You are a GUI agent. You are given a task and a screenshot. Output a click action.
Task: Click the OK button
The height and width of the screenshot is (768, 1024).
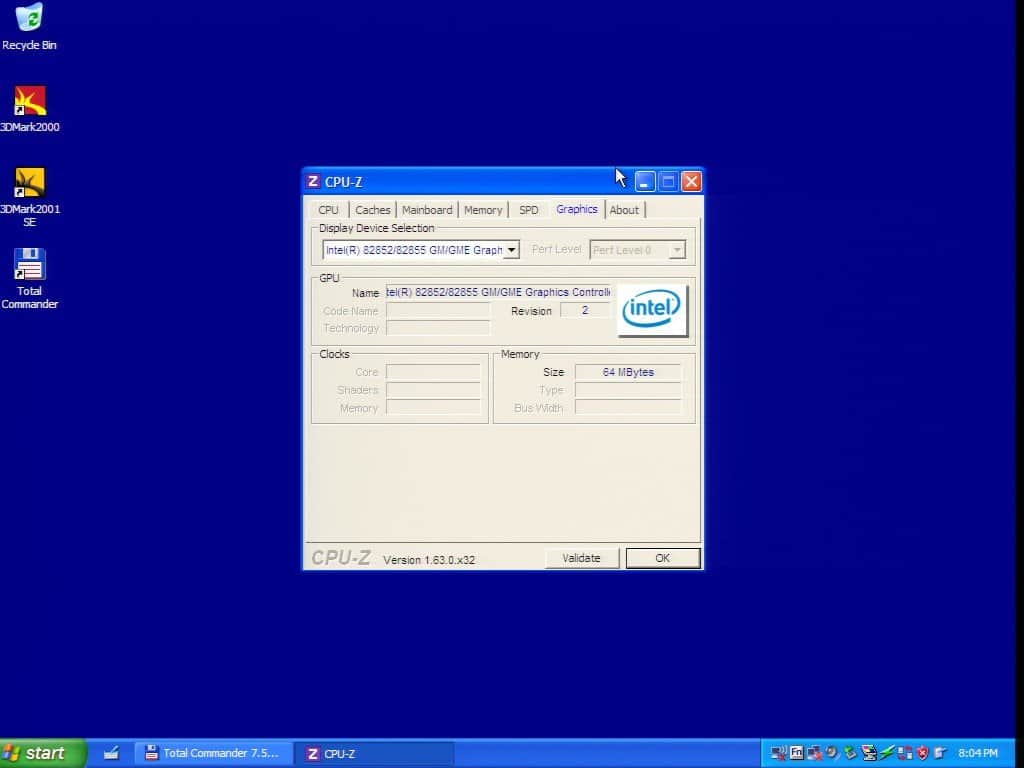(662, 558)
